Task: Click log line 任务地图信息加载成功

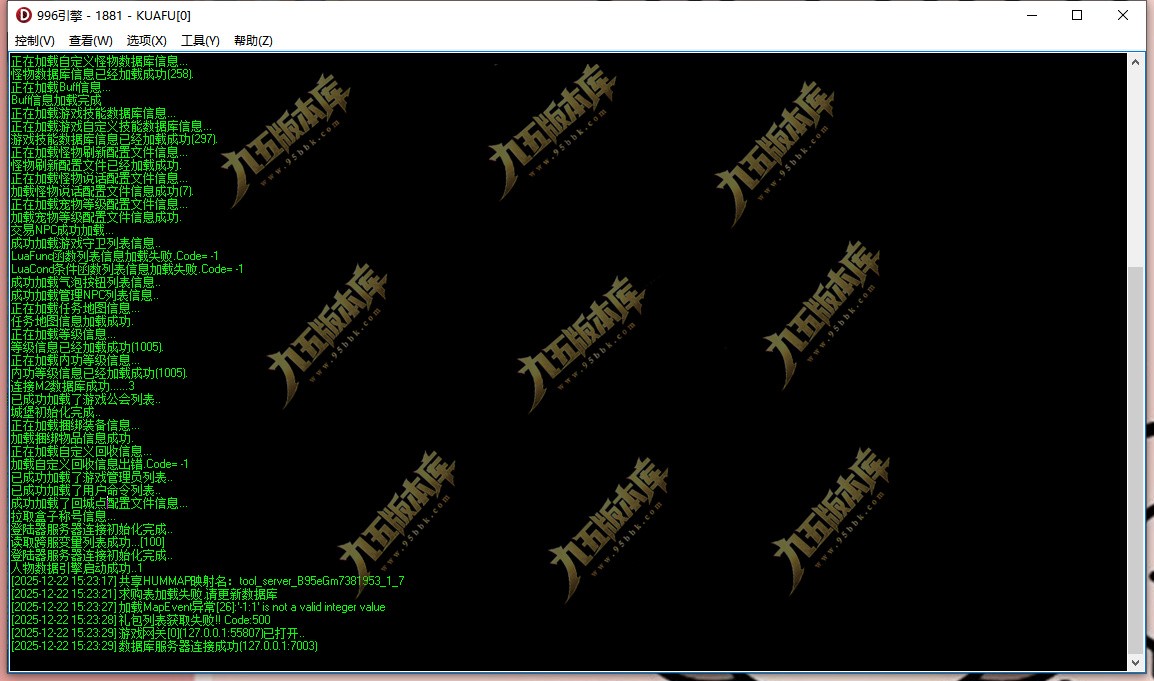Action: click(x=72, y=321)
